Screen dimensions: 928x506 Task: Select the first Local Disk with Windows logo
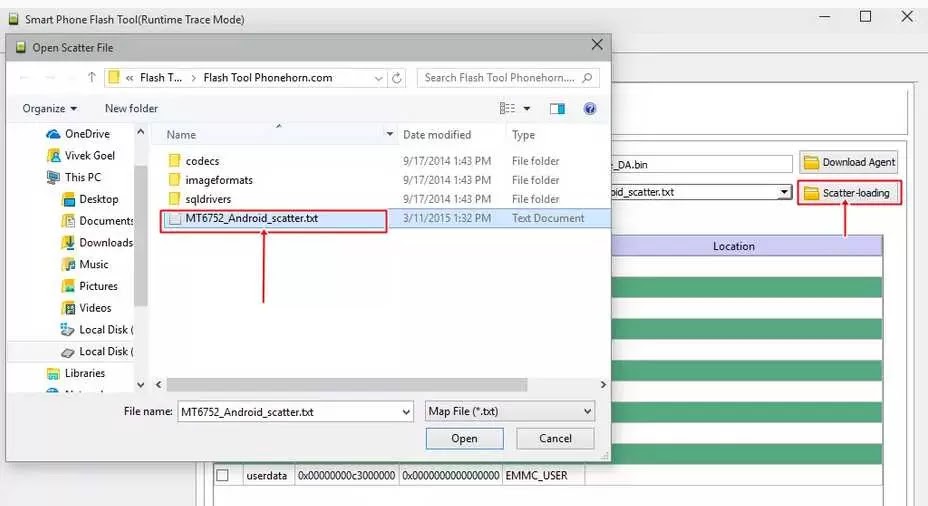(x=96, y=330)
